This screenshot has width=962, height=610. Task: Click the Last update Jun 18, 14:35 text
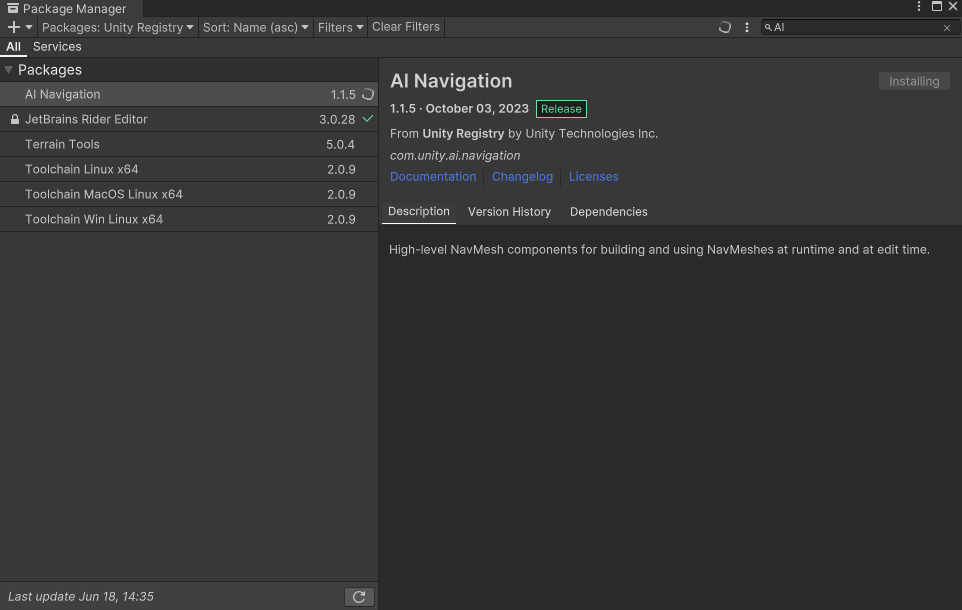(80, 596)
